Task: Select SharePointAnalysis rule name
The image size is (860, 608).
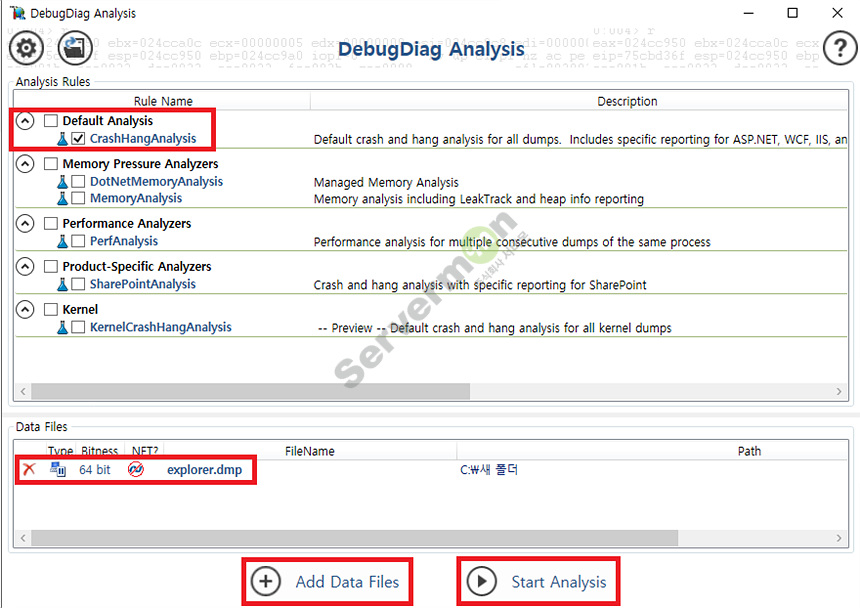Action: (143, 284)
